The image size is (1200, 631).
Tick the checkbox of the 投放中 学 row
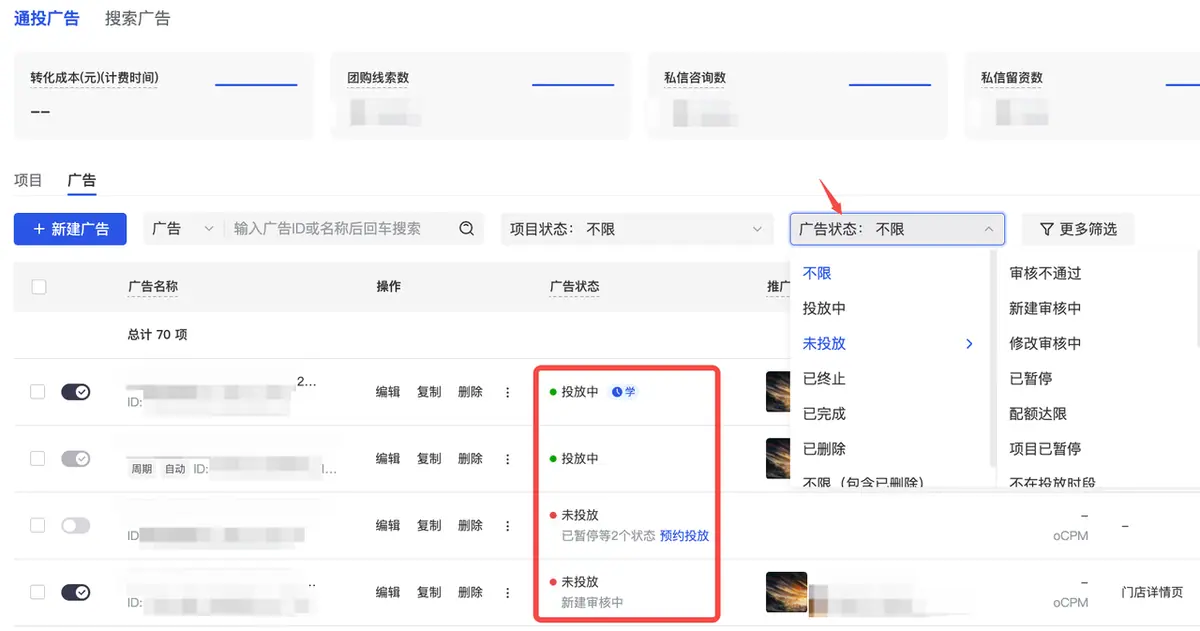point(37,392)
